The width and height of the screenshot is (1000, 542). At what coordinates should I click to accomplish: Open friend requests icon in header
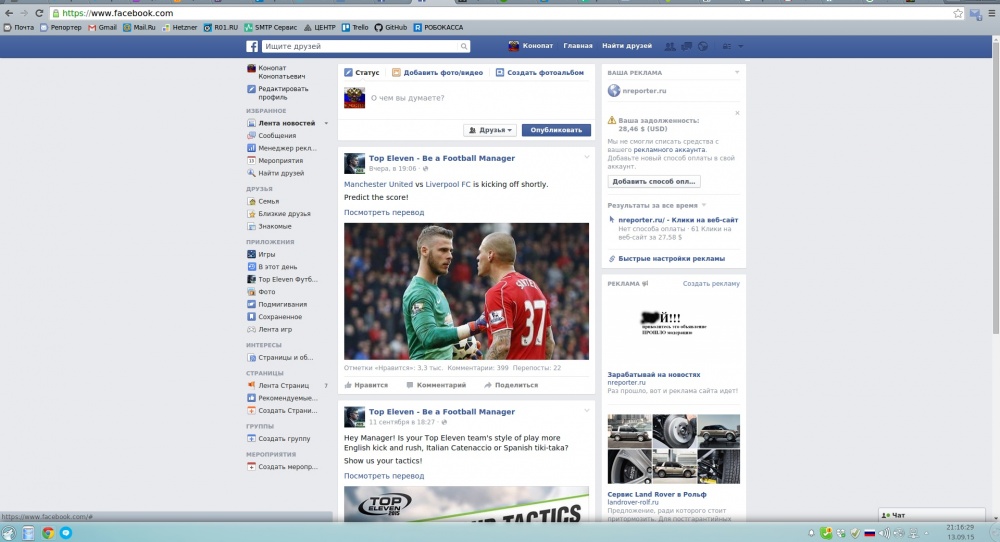point(670,47)
